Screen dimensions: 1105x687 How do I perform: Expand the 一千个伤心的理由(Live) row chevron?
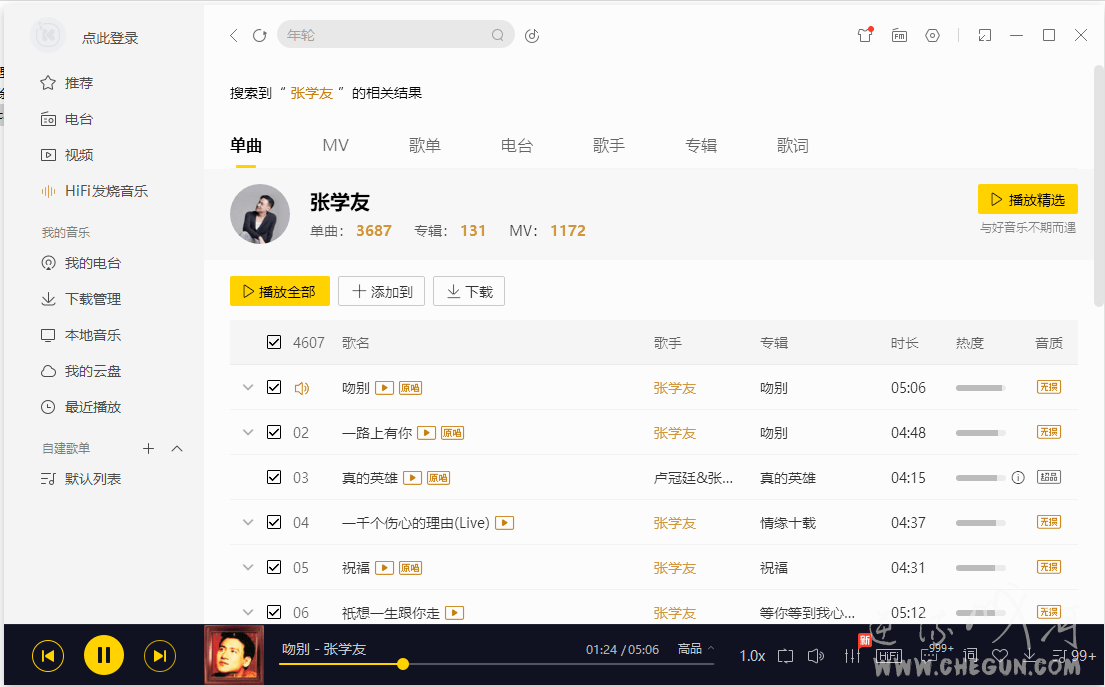point(248,523)
